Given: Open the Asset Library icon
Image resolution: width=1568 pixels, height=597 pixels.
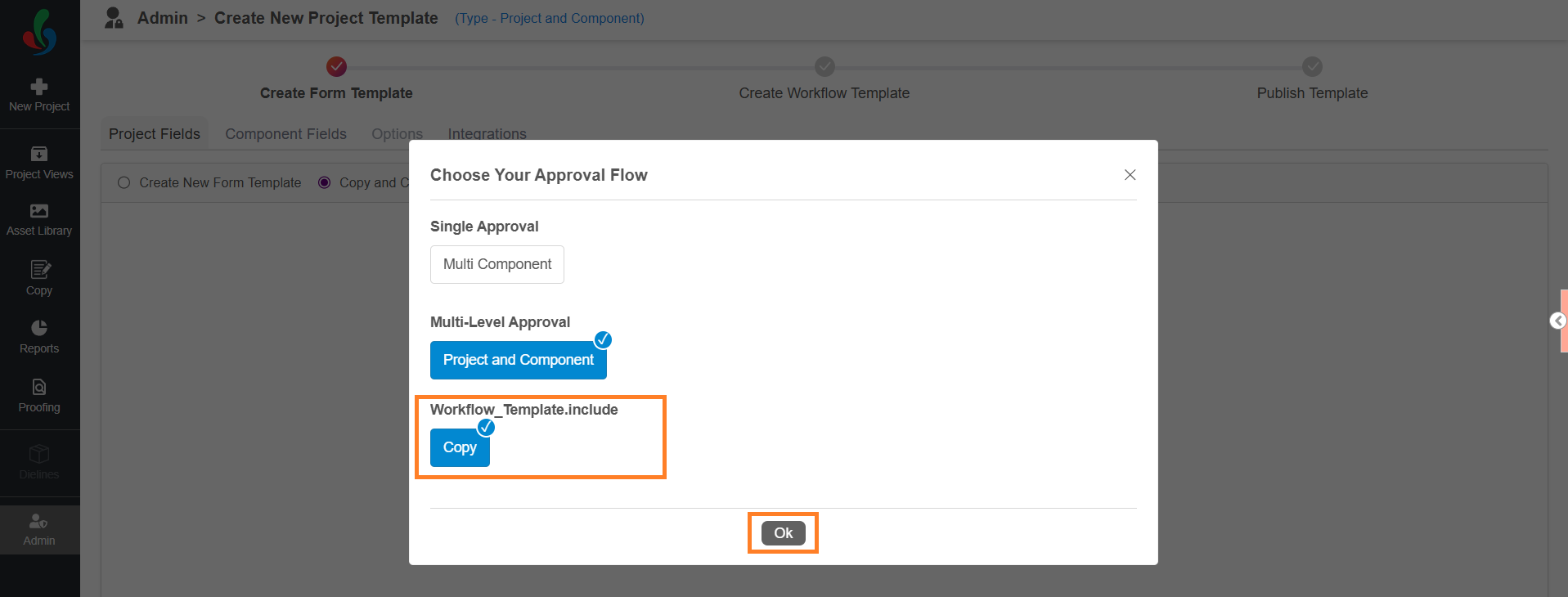Looking at the screenshot, I should [x=39, y=211].
